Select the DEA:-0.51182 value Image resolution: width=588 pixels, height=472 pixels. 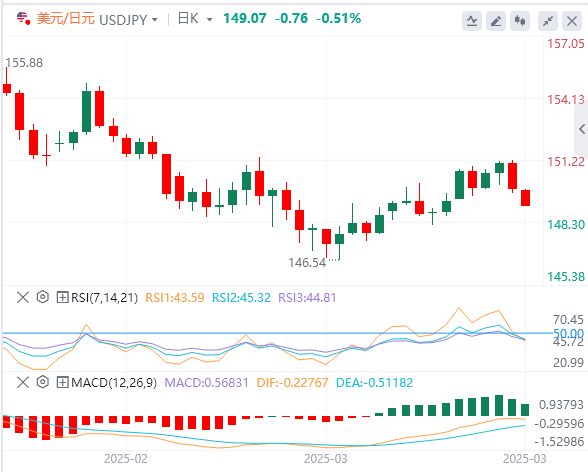(x=374, y=383)
